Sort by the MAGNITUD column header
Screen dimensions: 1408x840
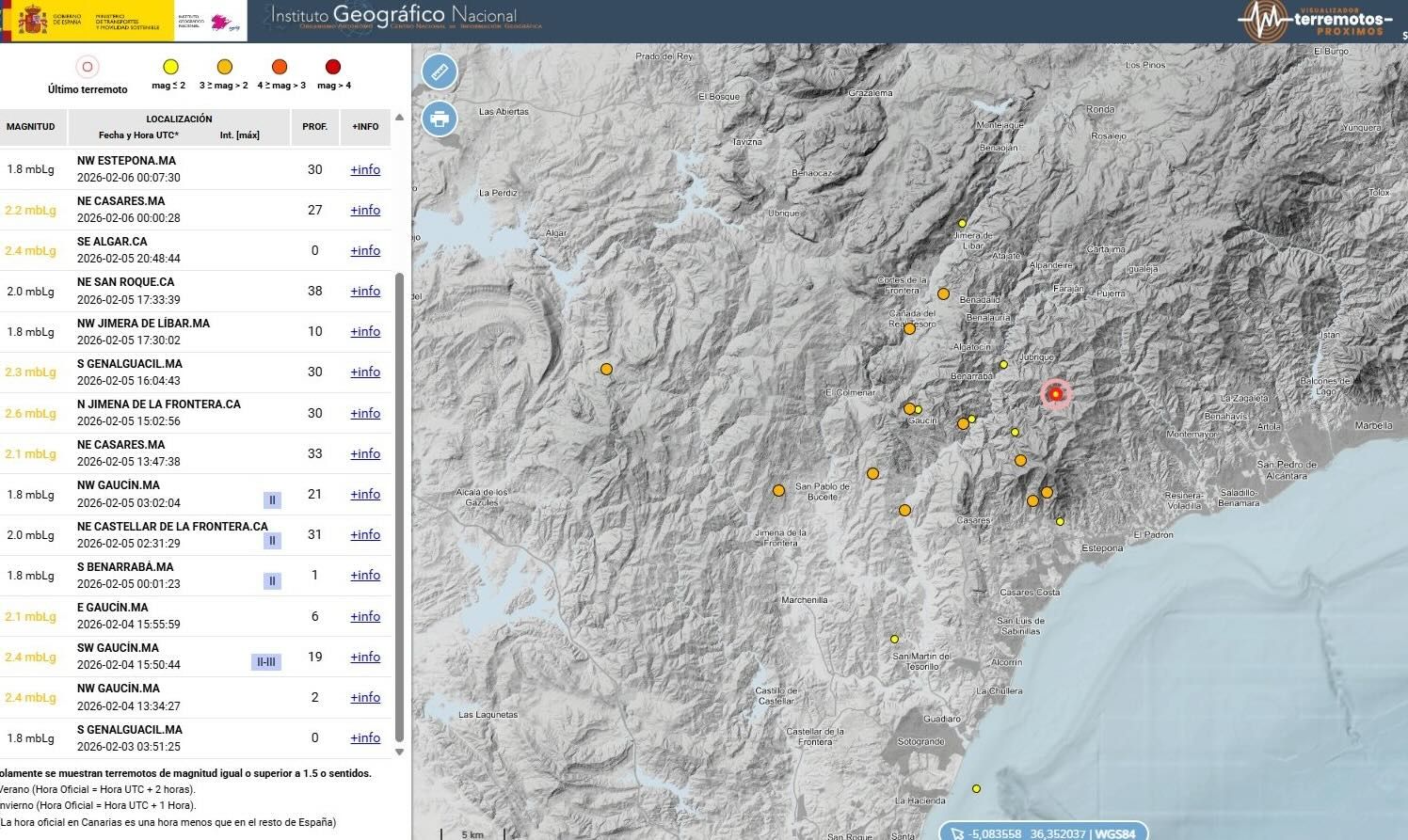pos(33,127)
